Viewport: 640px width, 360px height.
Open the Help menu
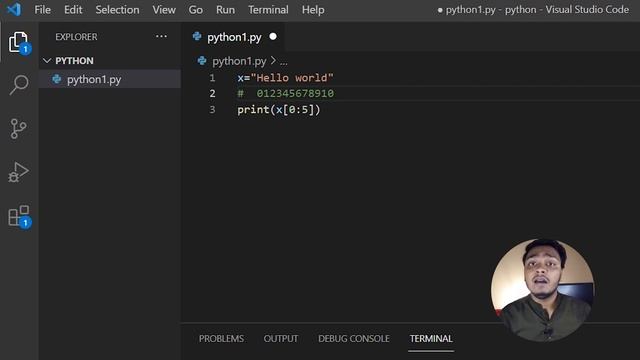[x=313, y=9]
